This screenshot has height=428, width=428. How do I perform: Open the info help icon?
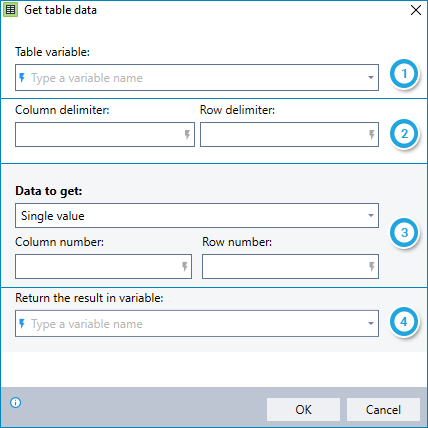16,403
